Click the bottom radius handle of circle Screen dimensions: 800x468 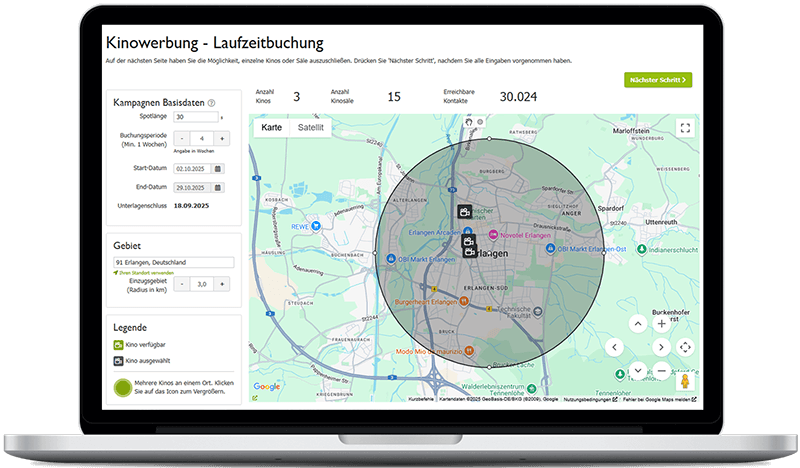point(489,367)
